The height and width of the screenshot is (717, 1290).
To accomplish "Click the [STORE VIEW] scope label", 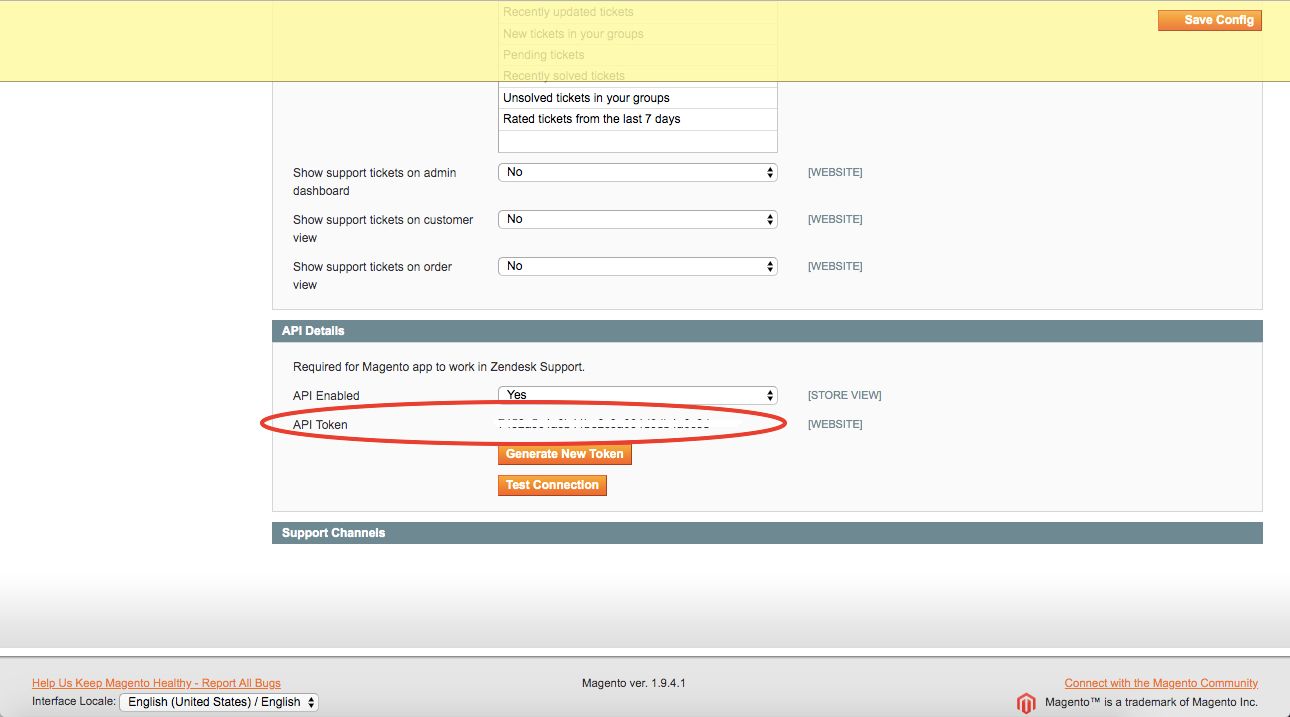I will point(845,395).
